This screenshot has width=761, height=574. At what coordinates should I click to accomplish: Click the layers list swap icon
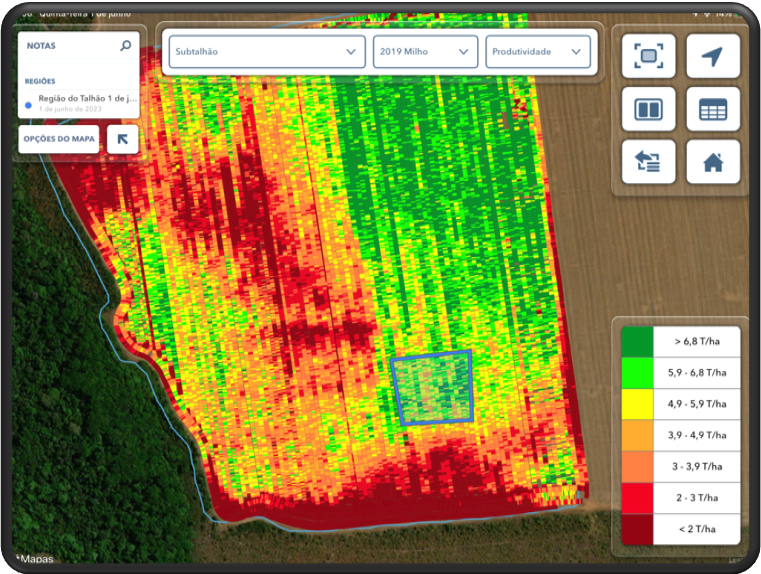(648, 162)
